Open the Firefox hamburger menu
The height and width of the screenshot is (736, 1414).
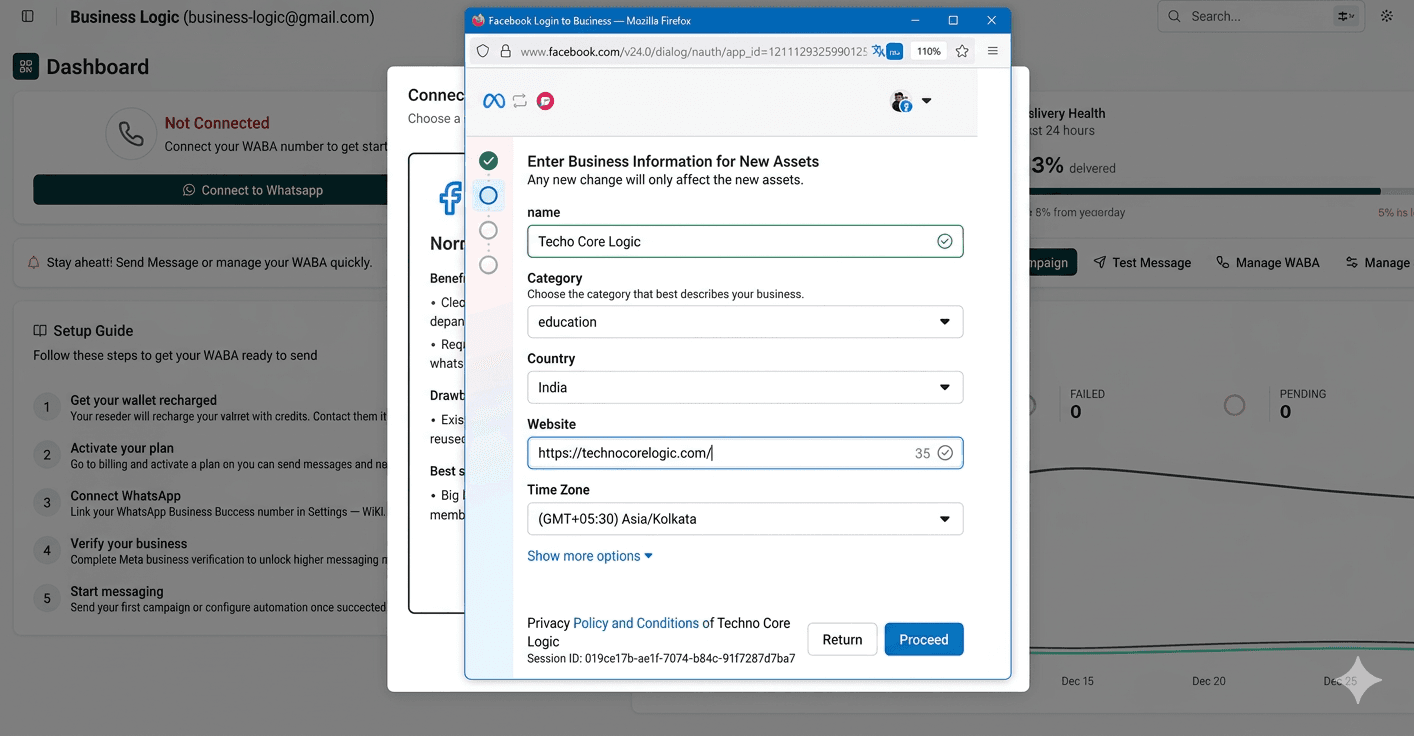(992, 51)
